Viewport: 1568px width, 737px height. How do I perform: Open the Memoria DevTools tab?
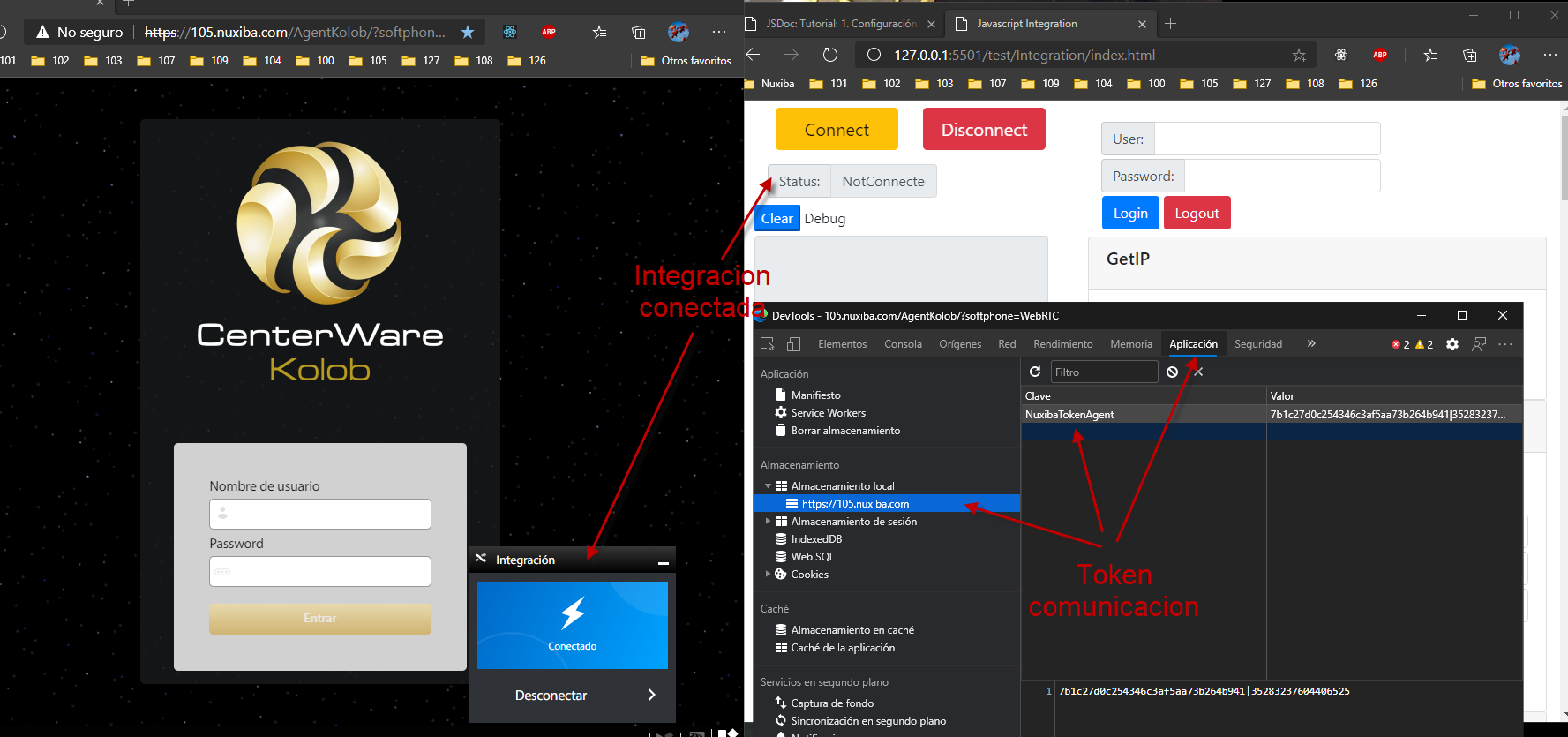click(x=1131, y=344)
